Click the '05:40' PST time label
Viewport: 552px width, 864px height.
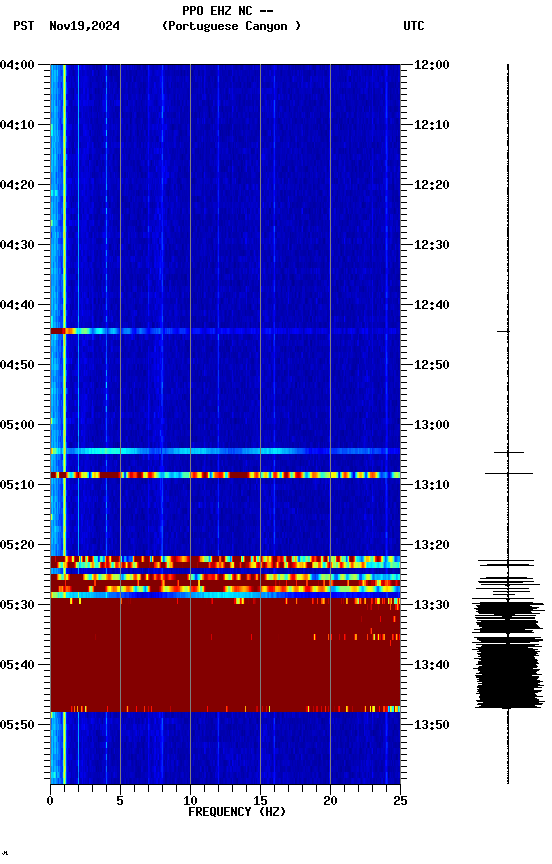17,665
